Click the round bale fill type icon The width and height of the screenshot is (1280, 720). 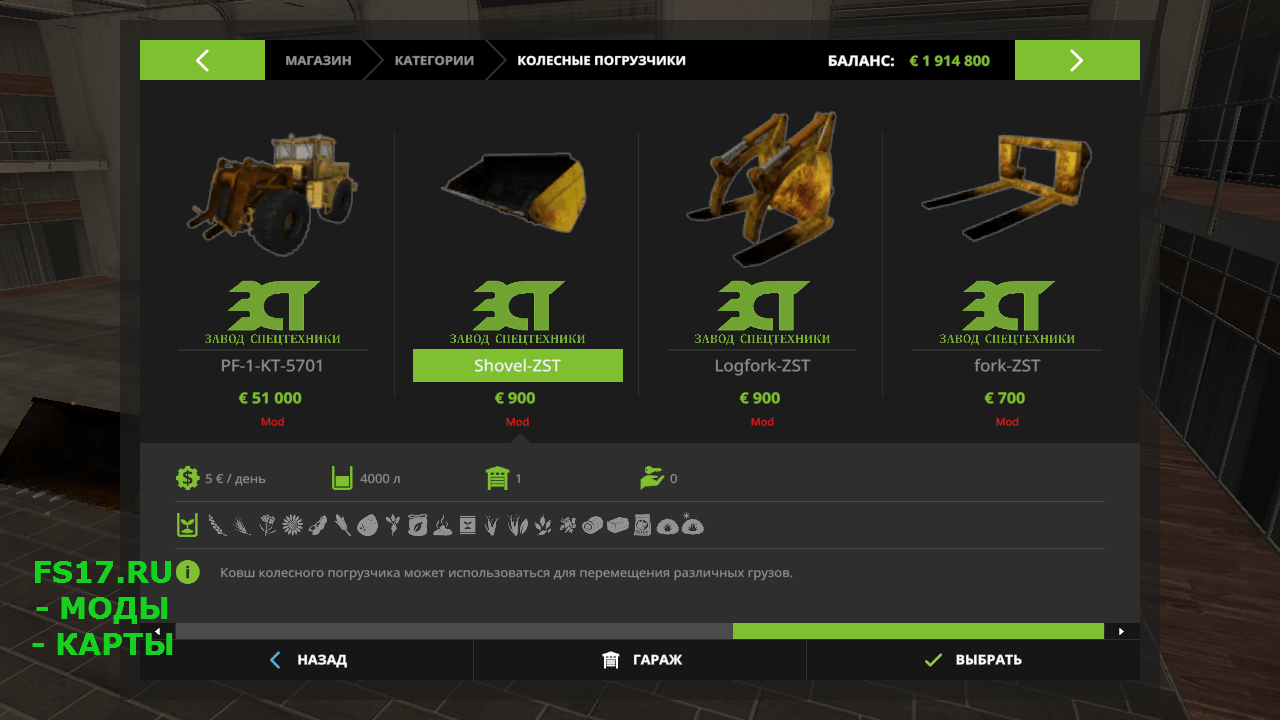(592, 525)
